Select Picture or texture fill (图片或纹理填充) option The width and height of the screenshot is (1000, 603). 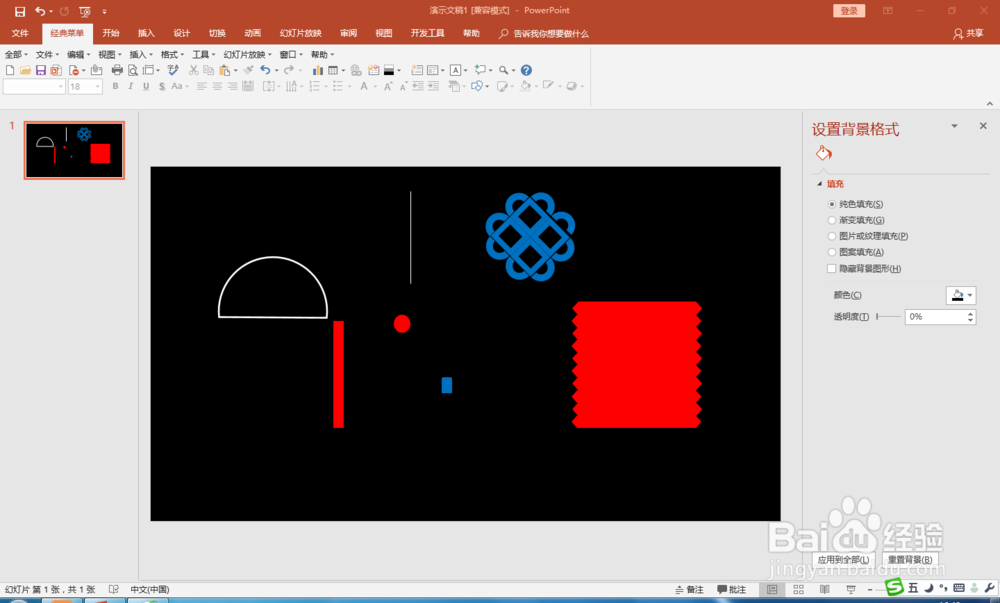[832, 236]
